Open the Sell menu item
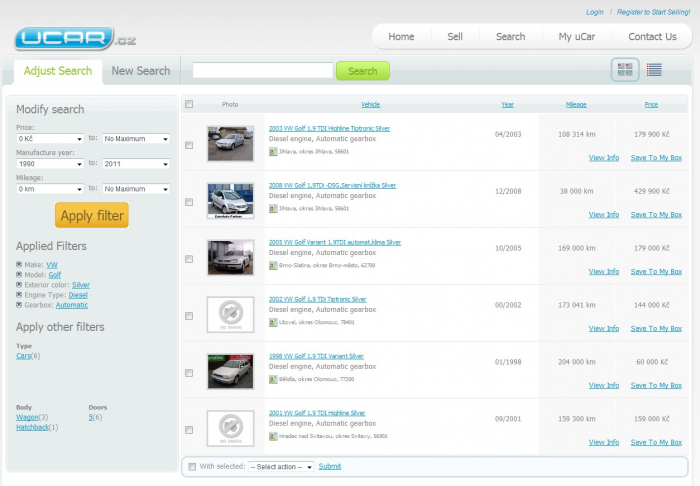The width and height of the screenshot is (700, 486). pyautogui.click(x=455, y=37)
